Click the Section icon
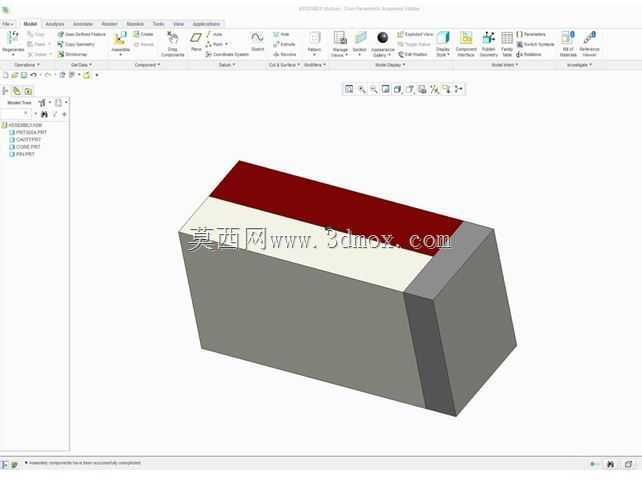The width and height of the screenshot is (642, 481). coord(360,38)
